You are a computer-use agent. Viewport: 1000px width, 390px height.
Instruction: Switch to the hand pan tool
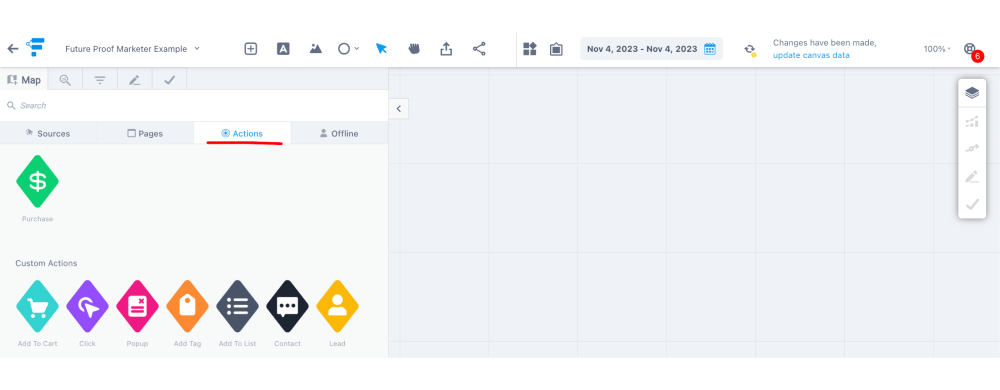[x=414, y=48]
